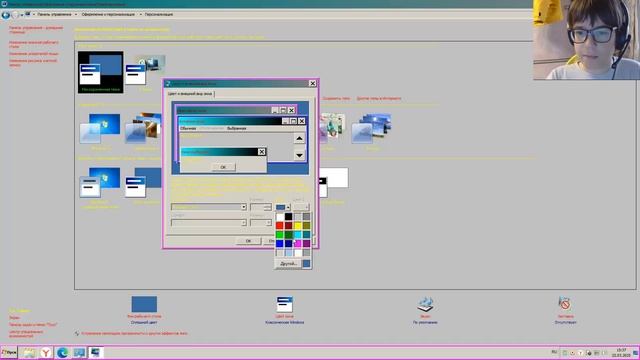Select the Windows Classic theme thumbnail
Viewport: 640px width, 360px height.
[x=144, y=182]
